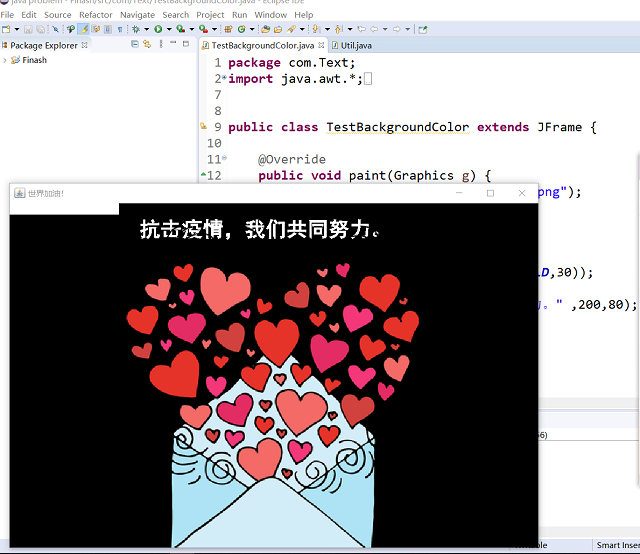The image size is (640, 554).
Task: Collapse the @Override method fold on line 11
Action: click(224, 160)
